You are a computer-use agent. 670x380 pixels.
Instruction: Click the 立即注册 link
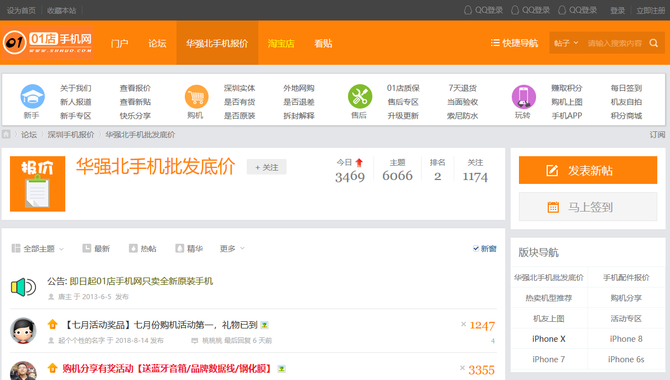tap(650, 10)
